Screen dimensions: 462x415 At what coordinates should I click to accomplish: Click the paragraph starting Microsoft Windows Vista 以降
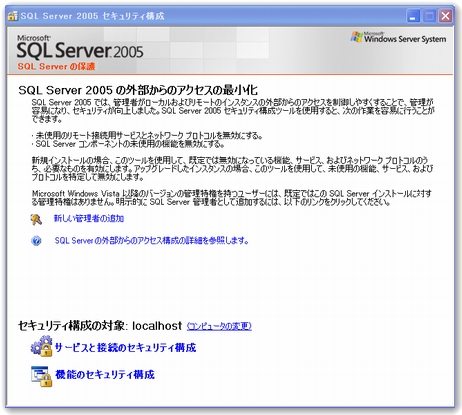tap(232, 198)
